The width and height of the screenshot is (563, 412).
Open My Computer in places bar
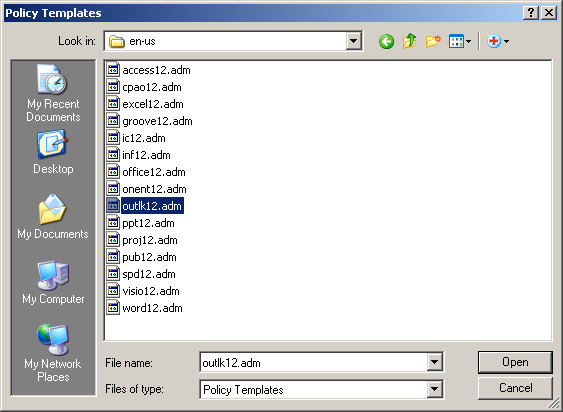53,282
